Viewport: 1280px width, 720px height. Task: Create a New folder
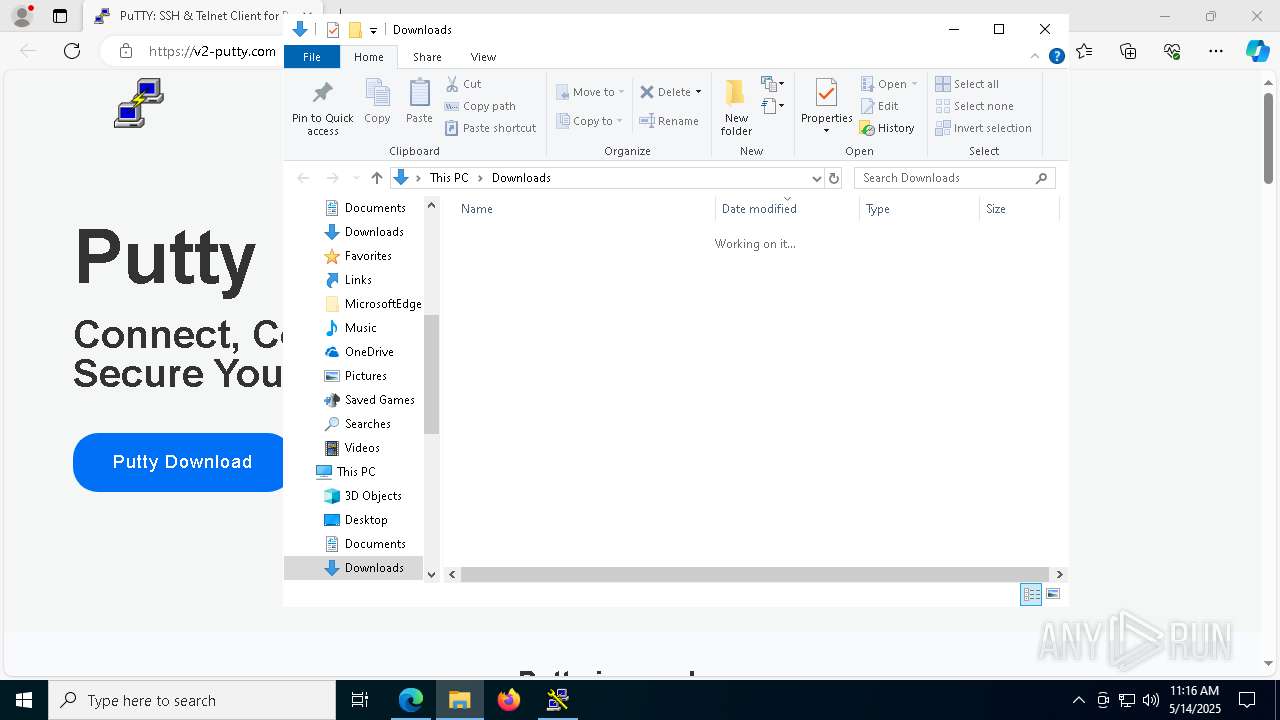click(x=736, y=107)
